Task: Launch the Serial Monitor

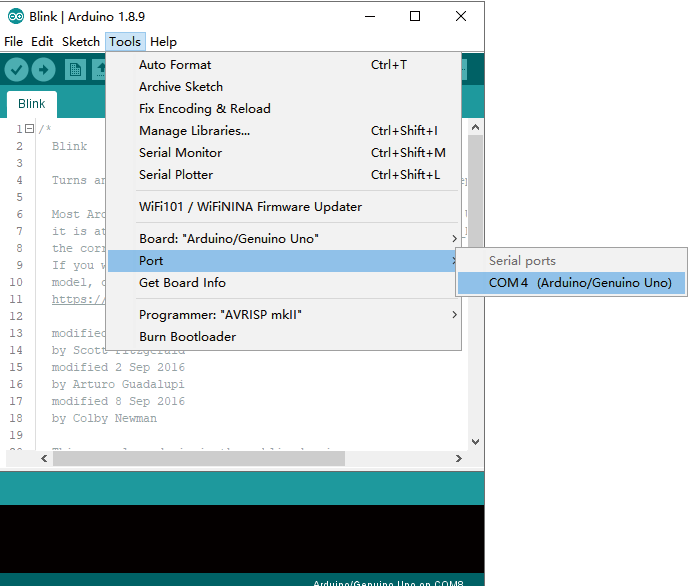Action: 284,153
